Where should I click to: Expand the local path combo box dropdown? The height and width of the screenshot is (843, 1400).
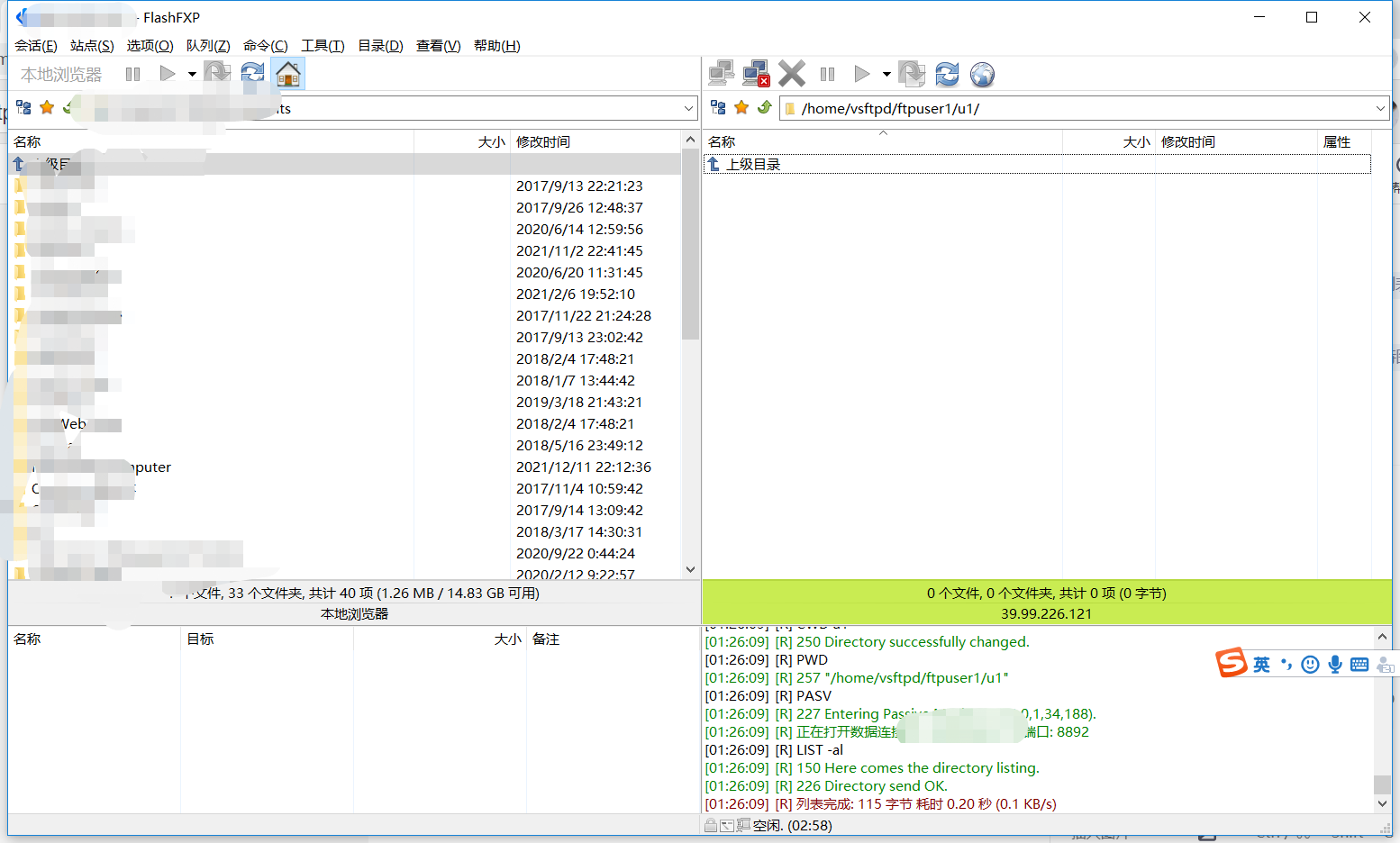click(x=689, y=107)
